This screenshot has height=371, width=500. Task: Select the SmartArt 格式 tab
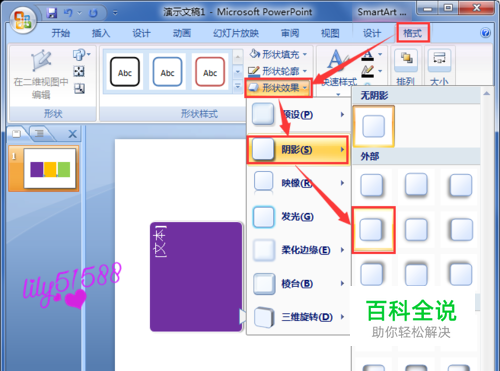tap(413, 33)
